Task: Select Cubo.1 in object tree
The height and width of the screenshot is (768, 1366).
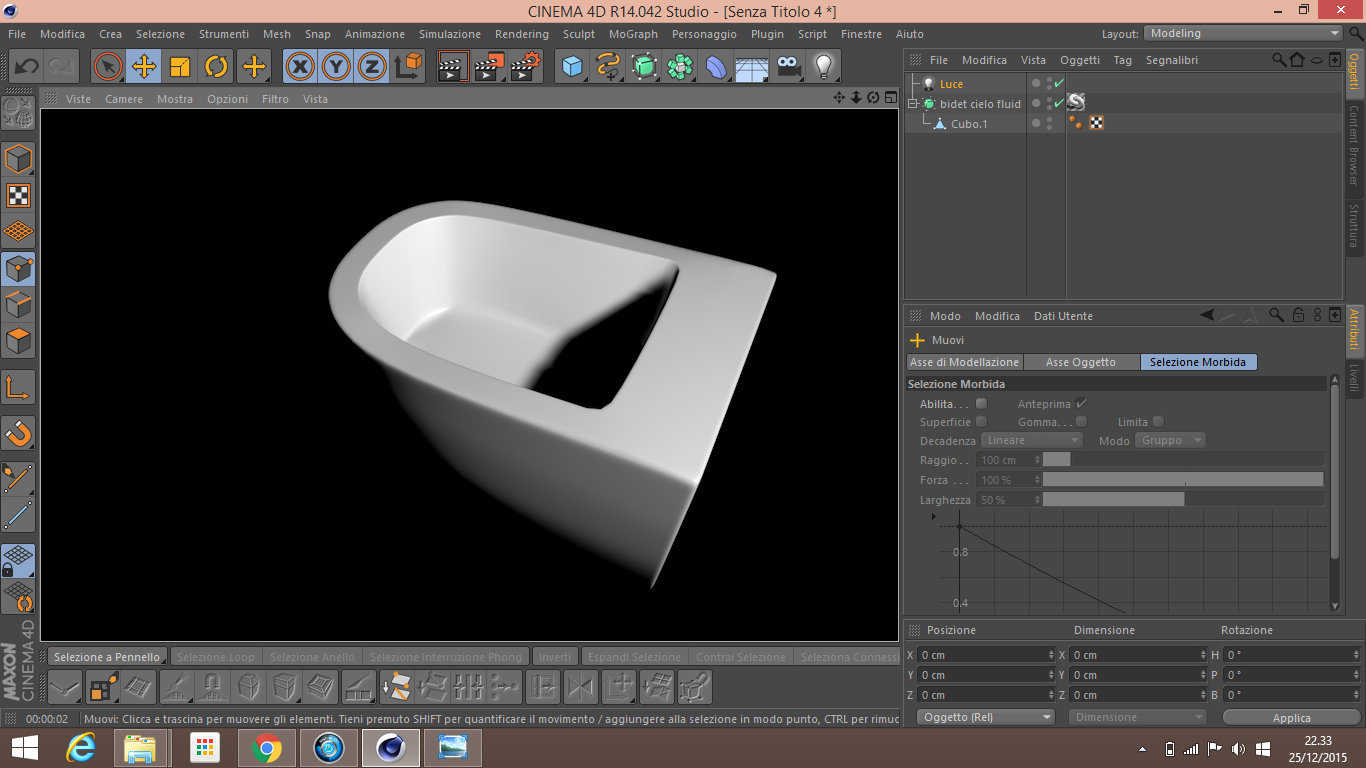Action: click(x=968, y=124)
